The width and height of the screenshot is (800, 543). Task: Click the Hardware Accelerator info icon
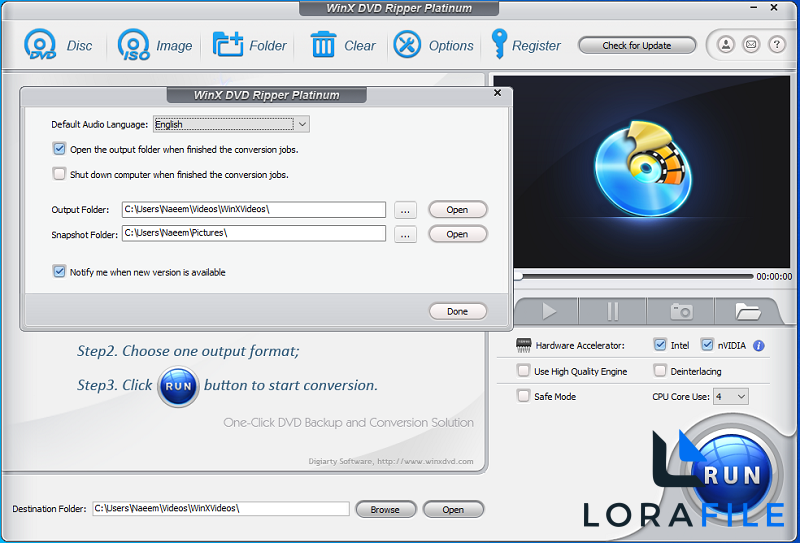click(x=759, y=346)
